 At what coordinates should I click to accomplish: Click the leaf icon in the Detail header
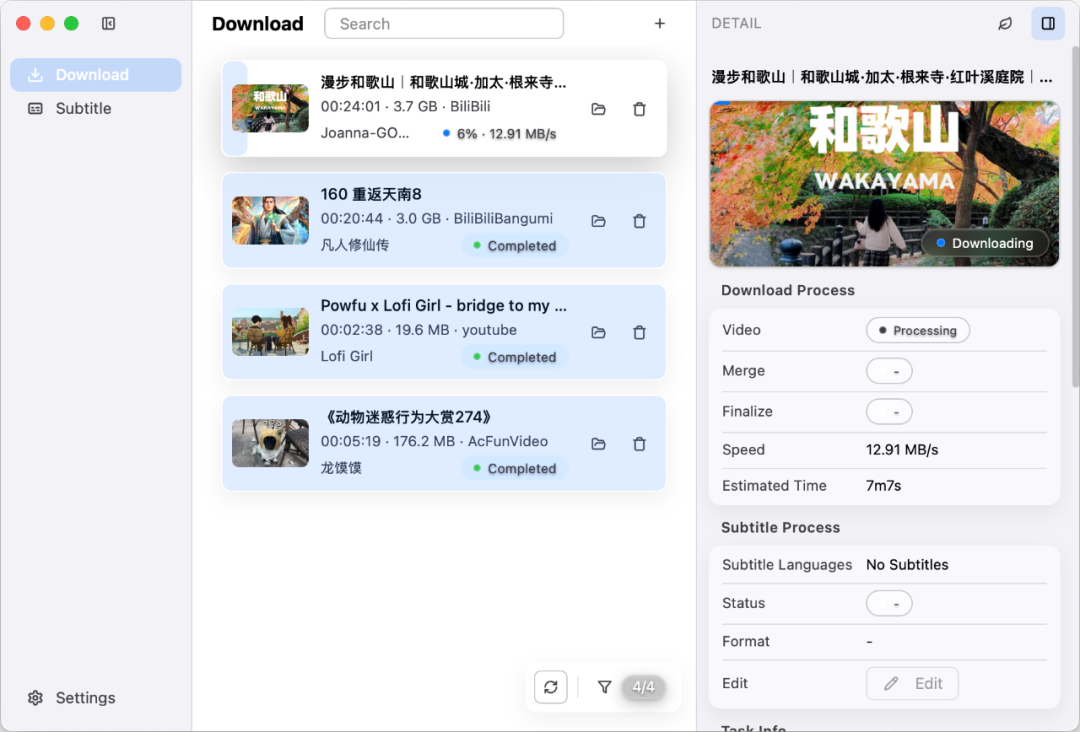[1005, 23]
